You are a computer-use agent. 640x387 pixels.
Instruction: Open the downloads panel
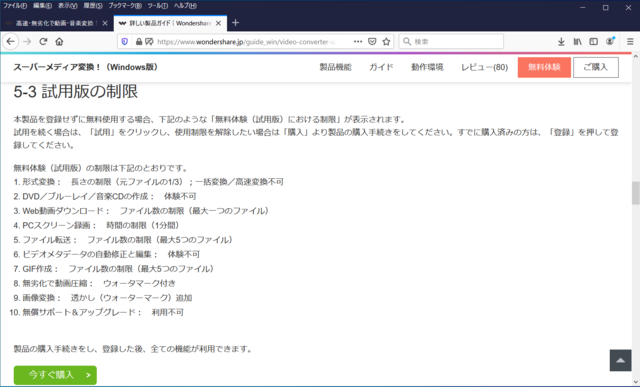561,42
